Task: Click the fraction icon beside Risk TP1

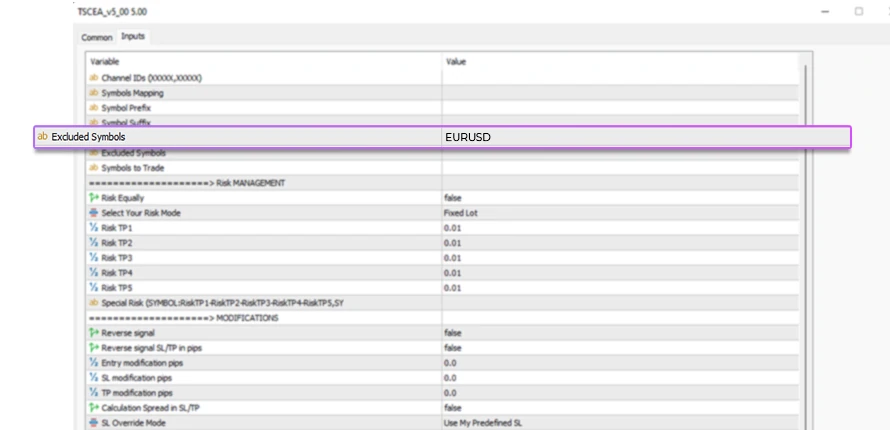Action: pyautogui.click(x=94, y=228)
